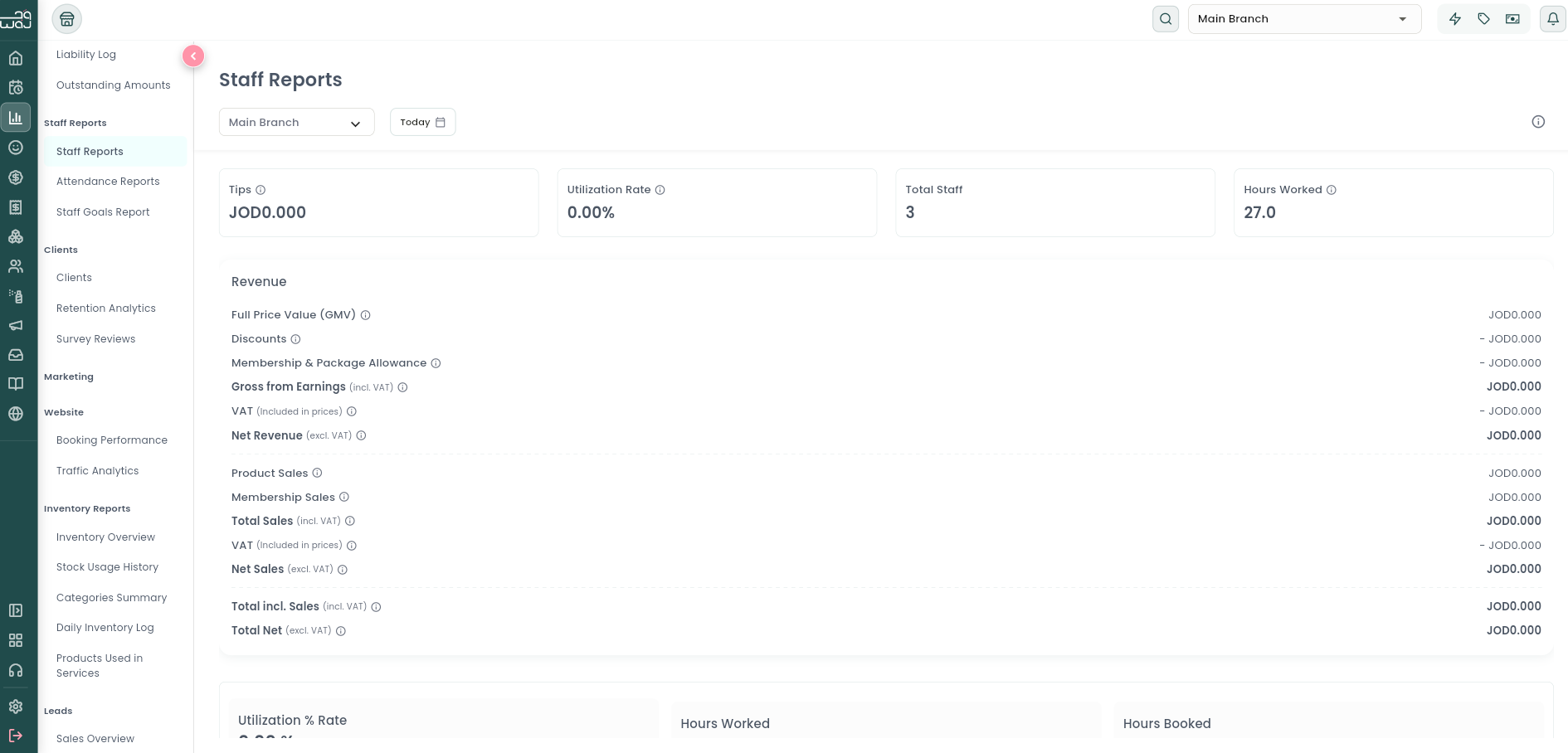The width and height of the screenshot is (1568, 753).
Task: Click the search magnifier button
Action: [1166, 19]
